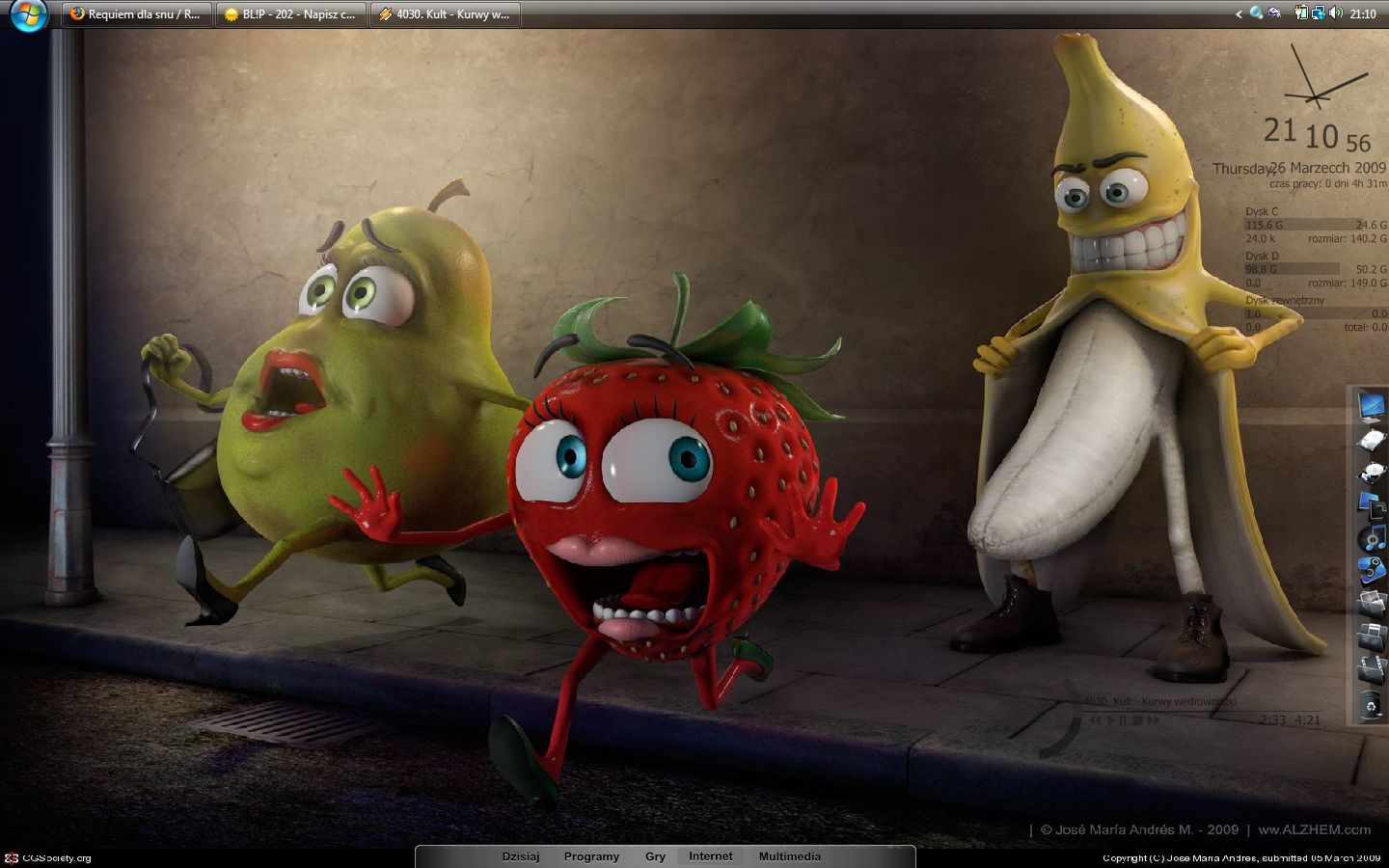The image size is (1389, 868).
Task: Open the Gry menu tab
Action: 655,856
